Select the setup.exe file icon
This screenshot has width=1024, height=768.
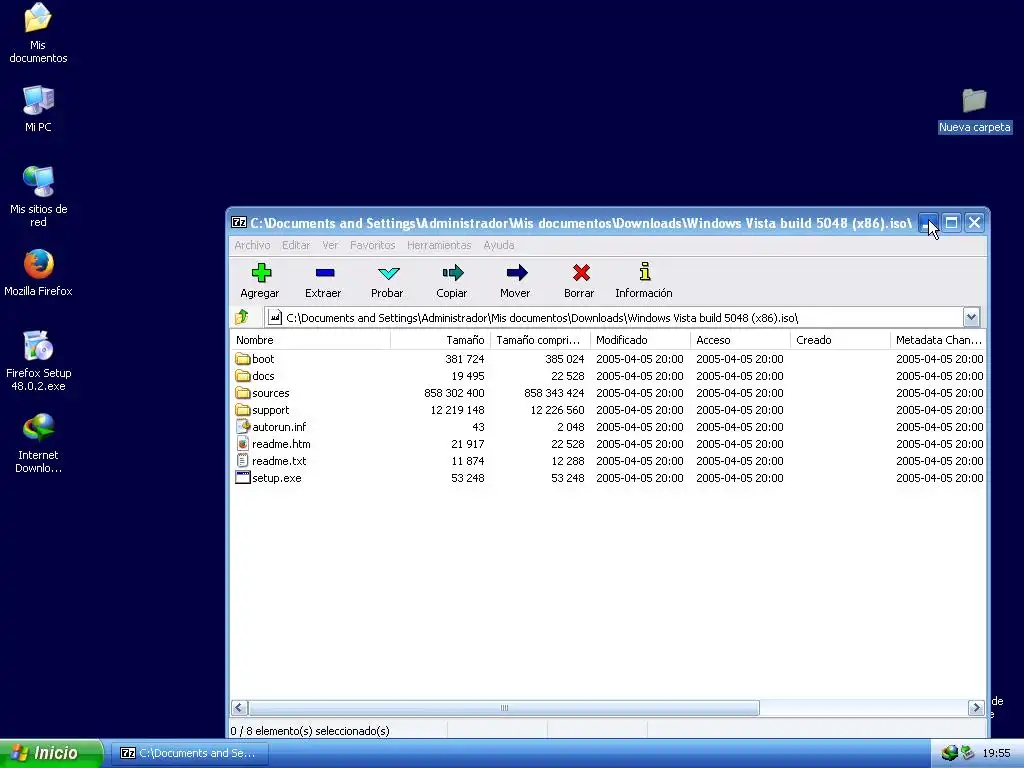click(243, 477)
